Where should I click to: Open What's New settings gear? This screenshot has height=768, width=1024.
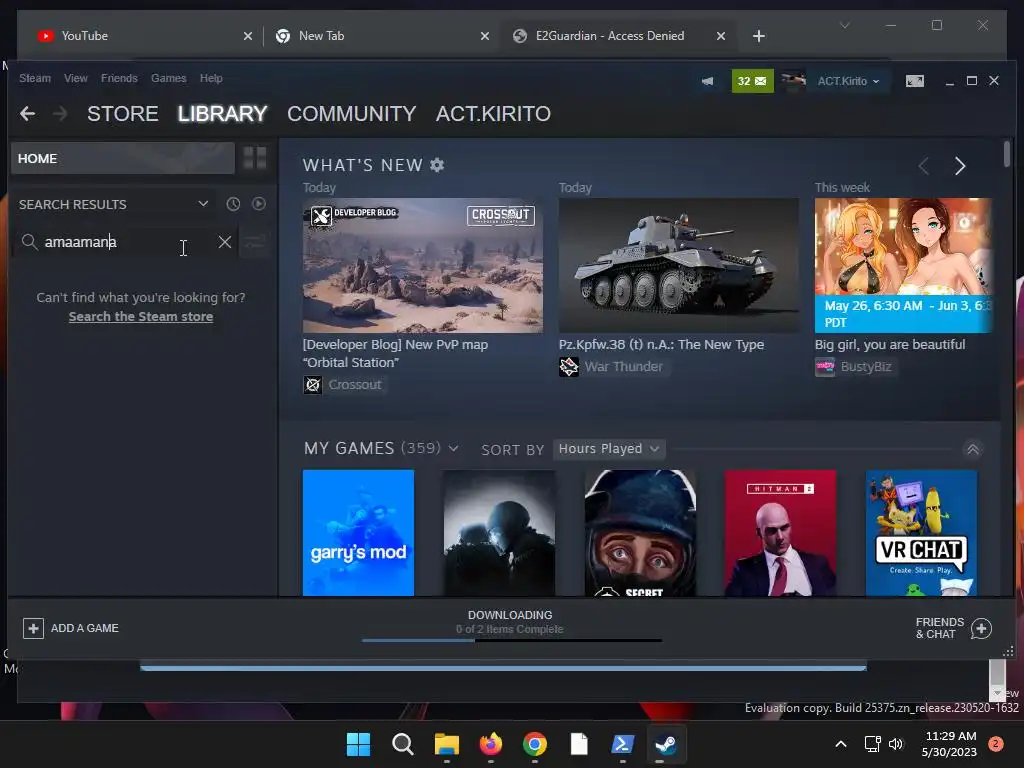click(437, 165)
